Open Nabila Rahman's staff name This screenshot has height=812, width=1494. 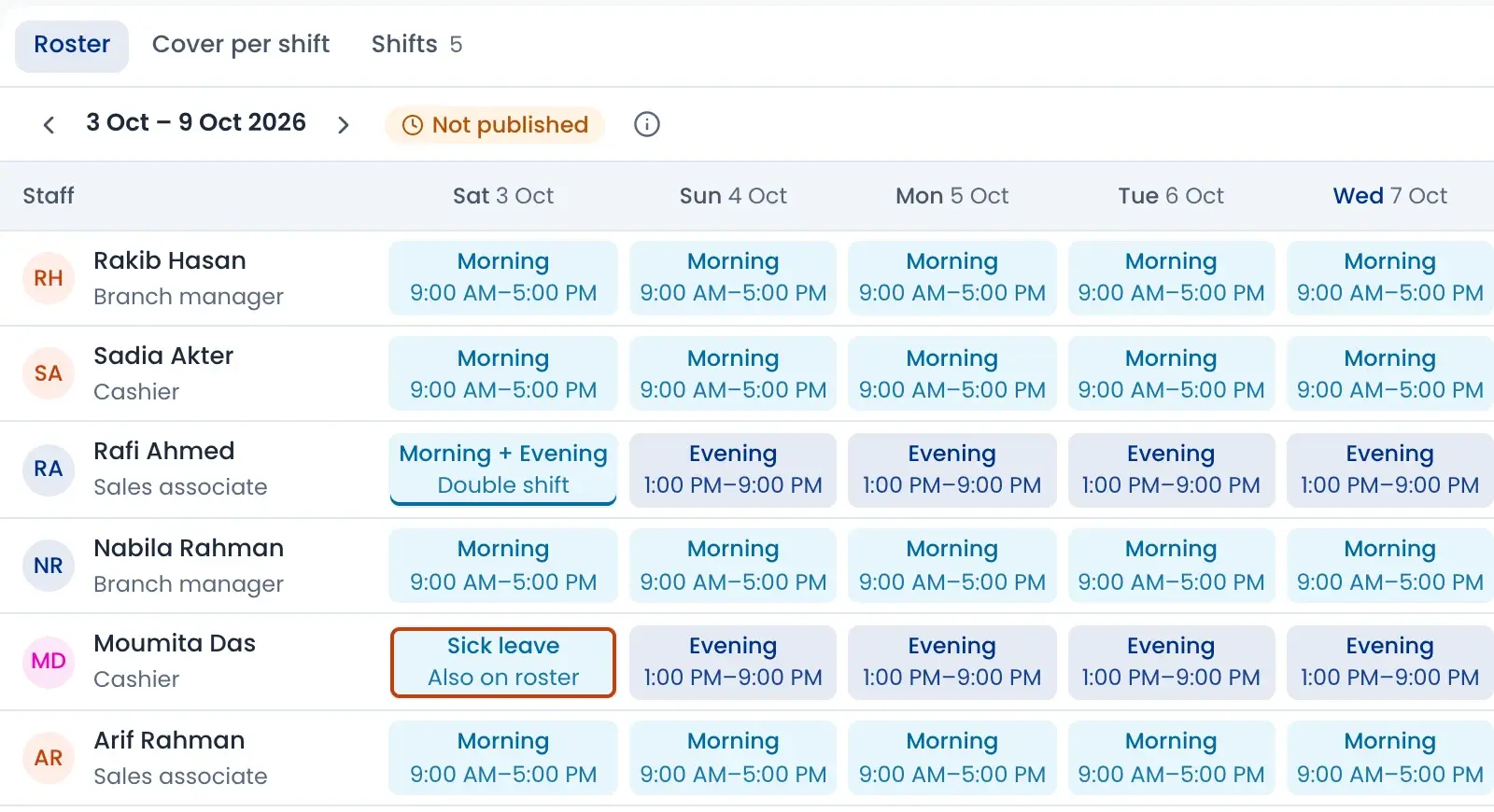click(189, 548)
